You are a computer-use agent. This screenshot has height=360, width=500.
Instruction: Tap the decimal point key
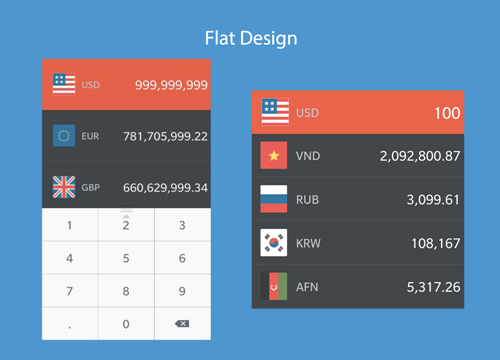(70, 324)
